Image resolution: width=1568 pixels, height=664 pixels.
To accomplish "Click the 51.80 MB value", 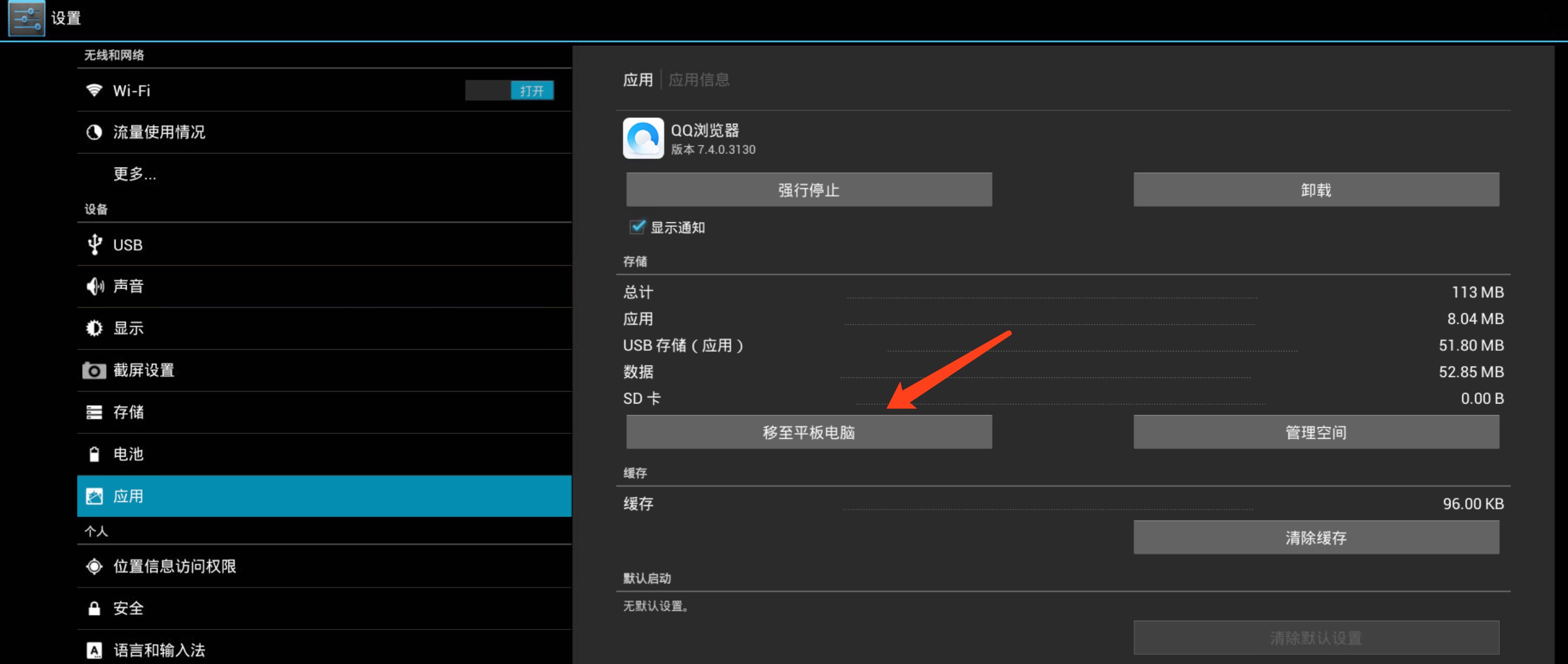I will (x=1471, y=345).
